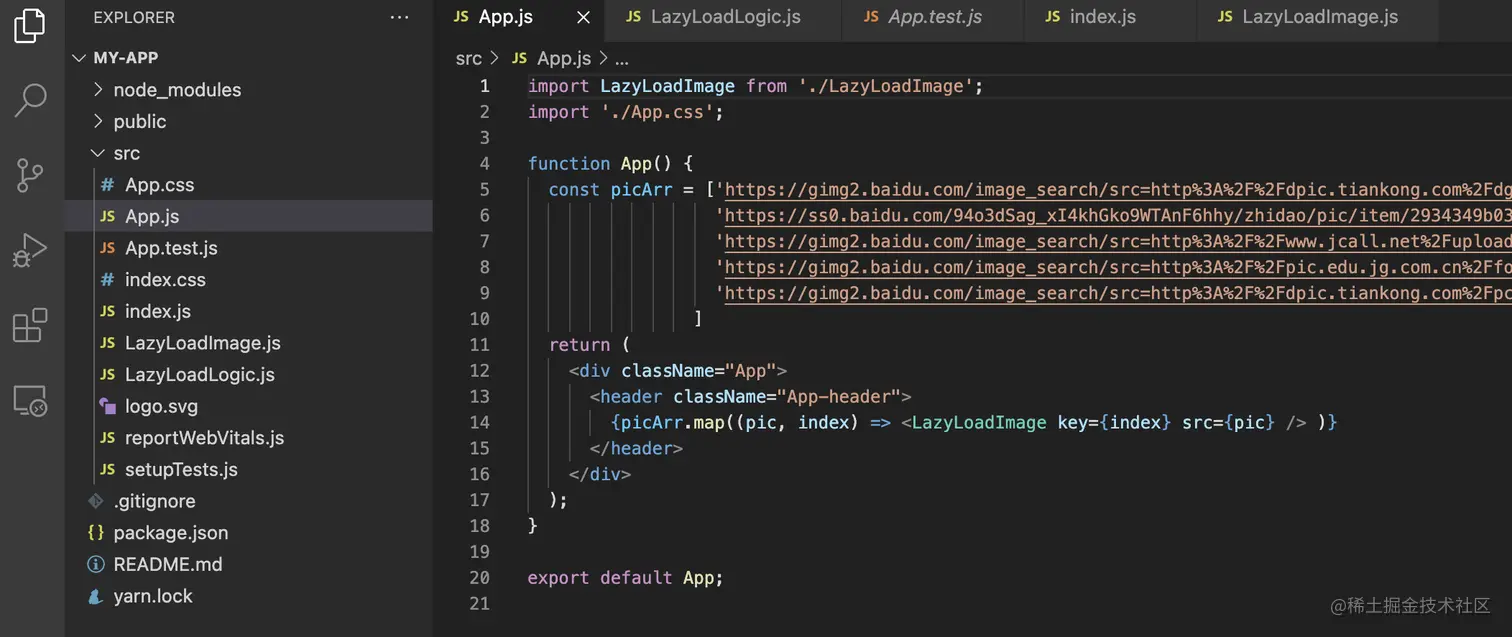Click the 'export default App;' code line
This screenshot has height=637, width=1512.
pos(625,577)
